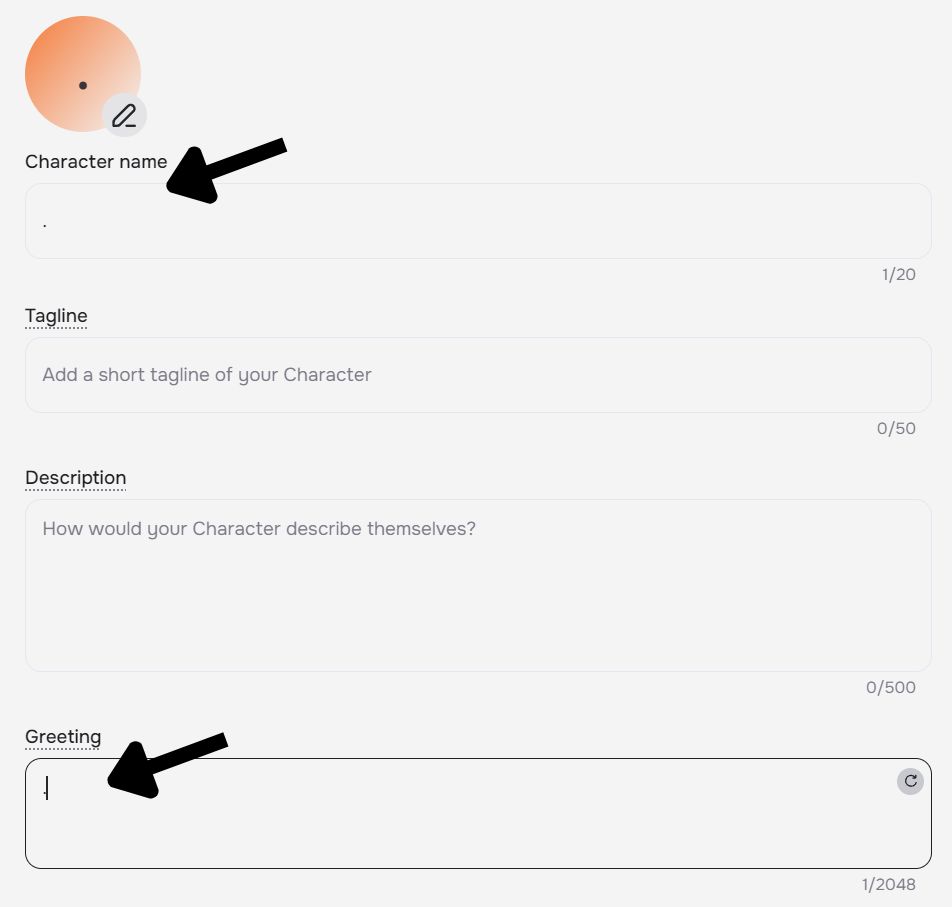Click the black arrow near Character name
This screenshot has height=907, width=952.
226,171
